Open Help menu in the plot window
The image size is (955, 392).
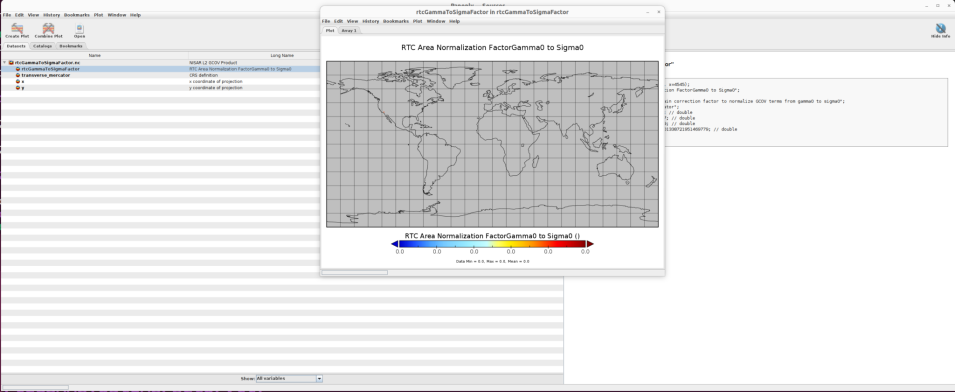(x=454, y=21)
